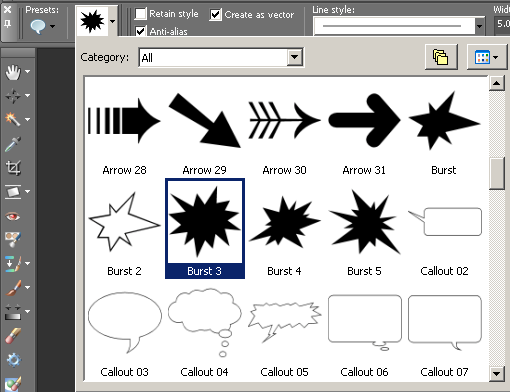Select the Eraser tool
Viewport: 510px width, 392px height.
click(13, 335)
